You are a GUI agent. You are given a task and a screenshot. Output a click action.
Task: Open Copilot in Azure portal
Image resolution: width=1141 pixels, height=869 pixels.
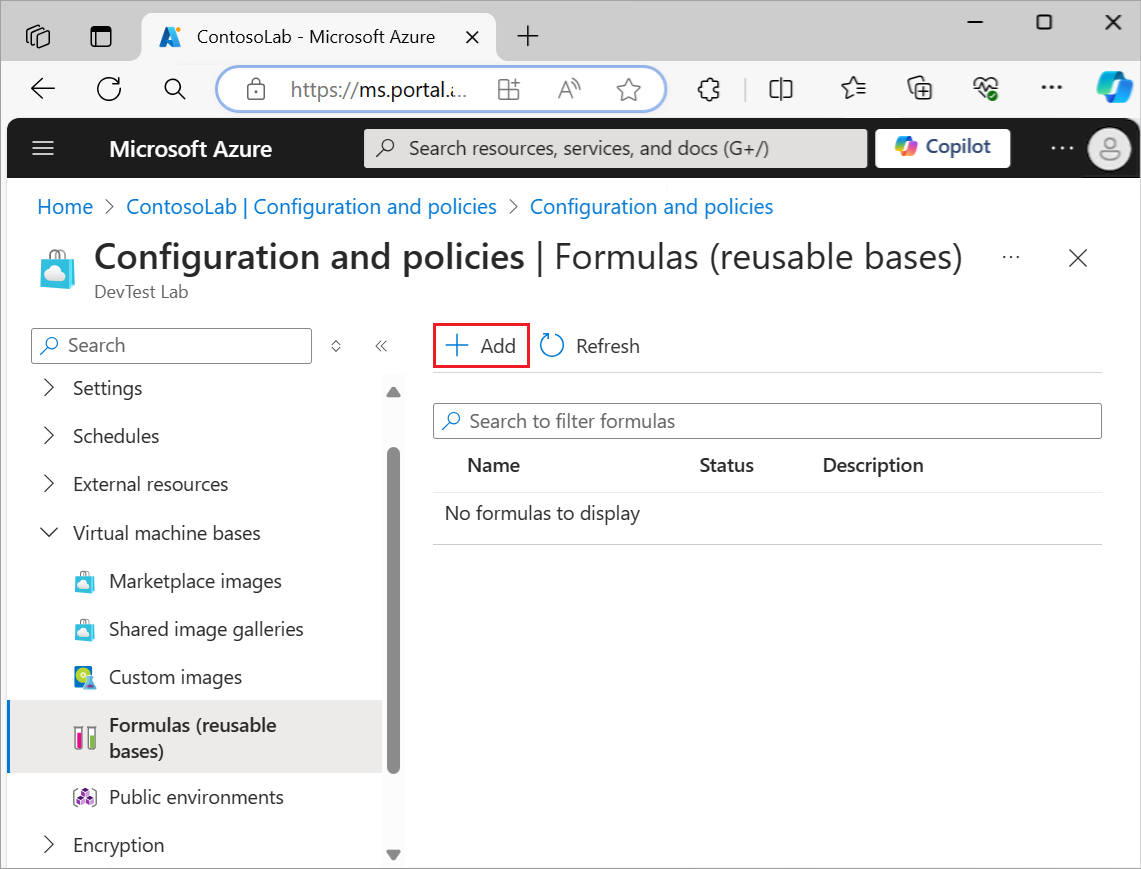coord(942,147)
